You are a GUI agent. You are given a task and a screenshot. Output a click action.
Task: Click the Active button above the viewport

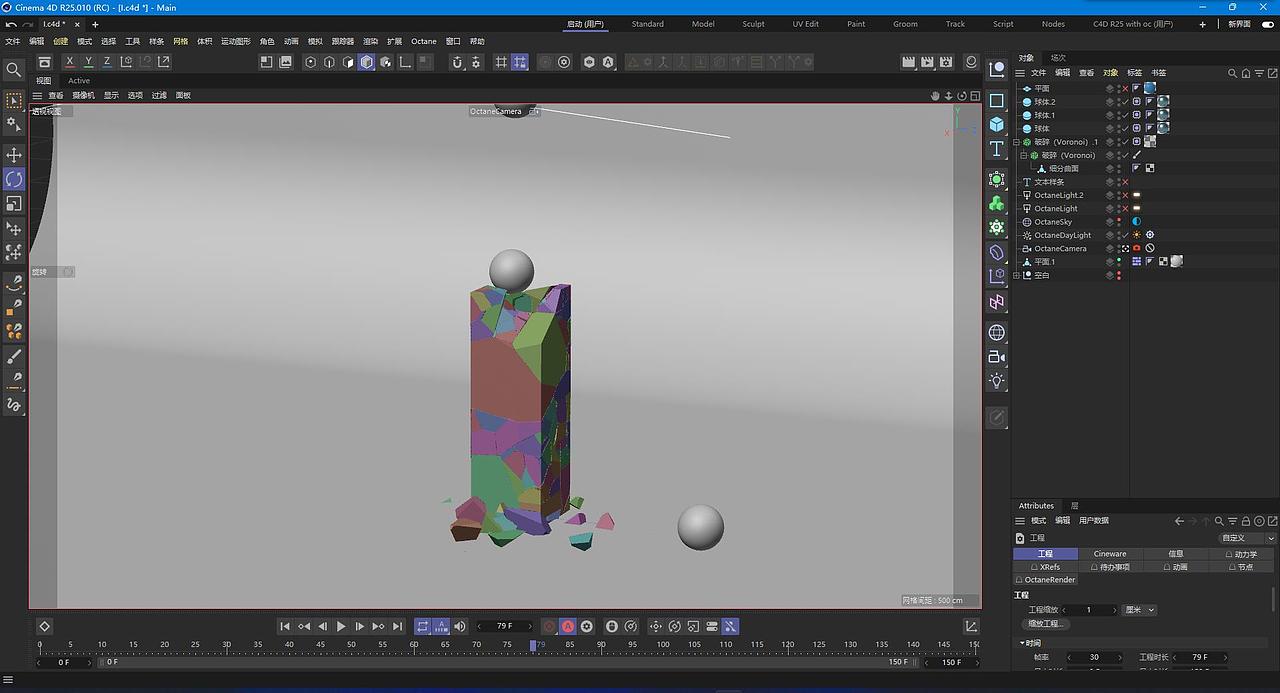pyautogui.click(x=79, y=81)
